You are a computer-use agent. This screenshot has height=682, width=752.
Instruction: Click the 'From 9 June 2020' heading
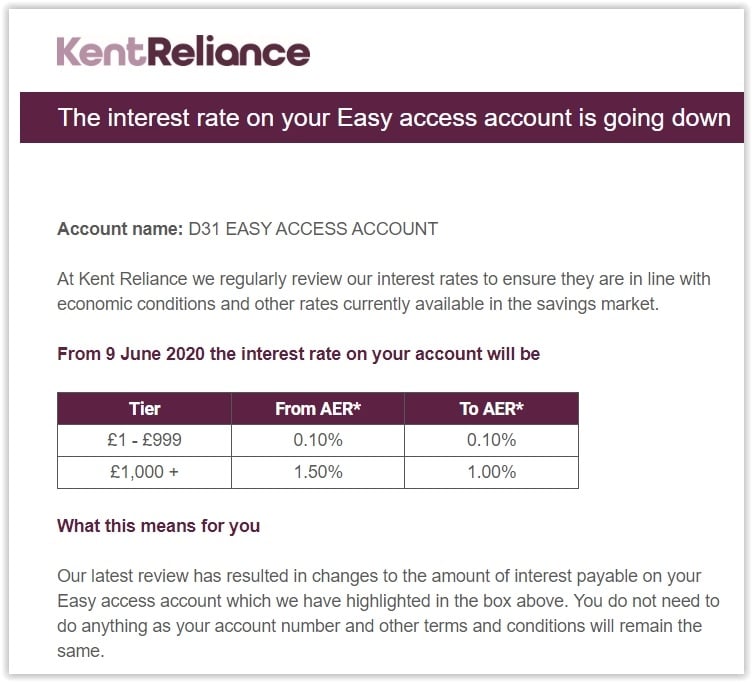(x=298, y=354)
